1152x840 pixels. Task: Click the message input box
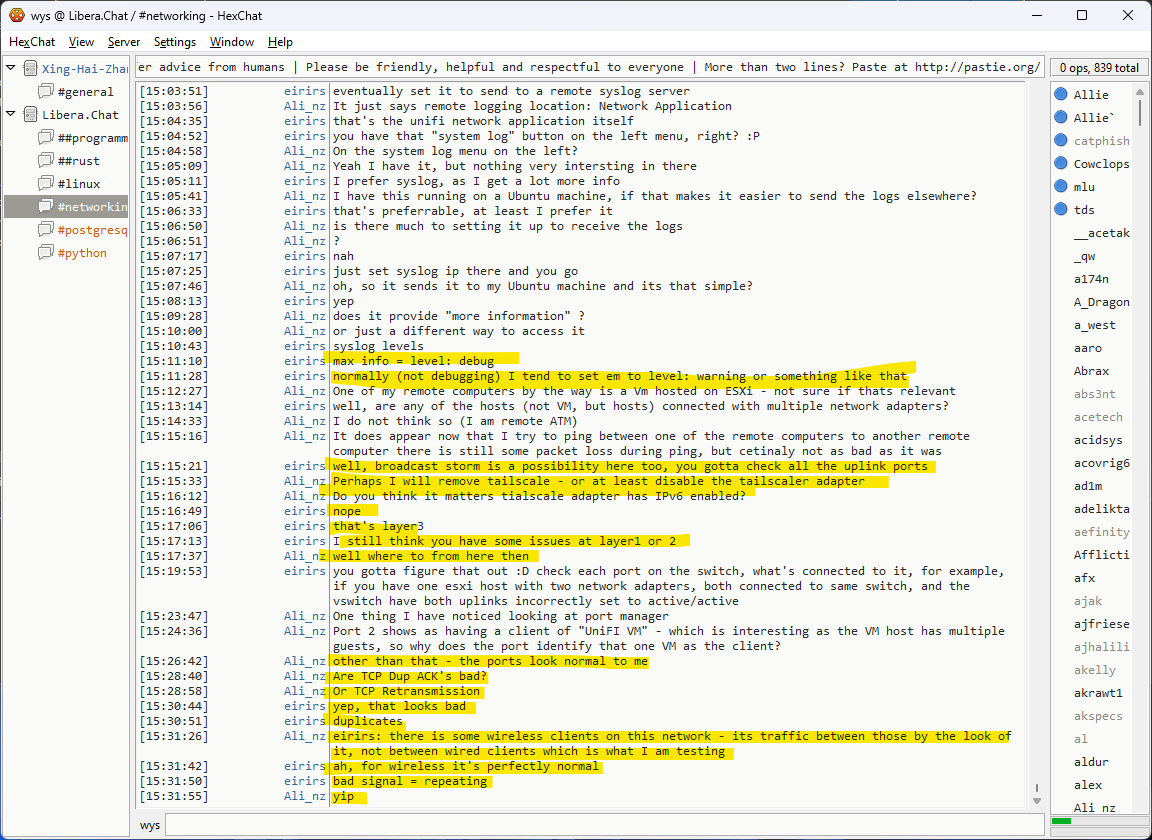tap(600, 825)
